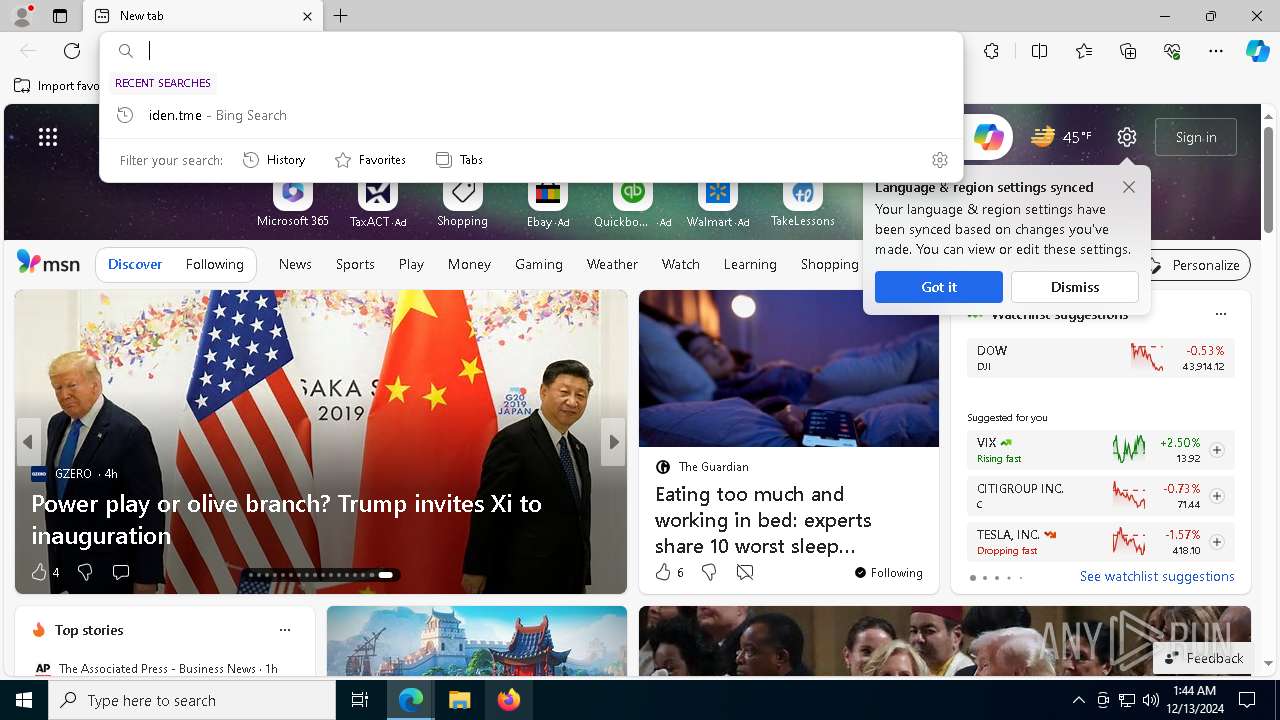
Task: Toggle Split screen icon
Action: click(1039, 51)
